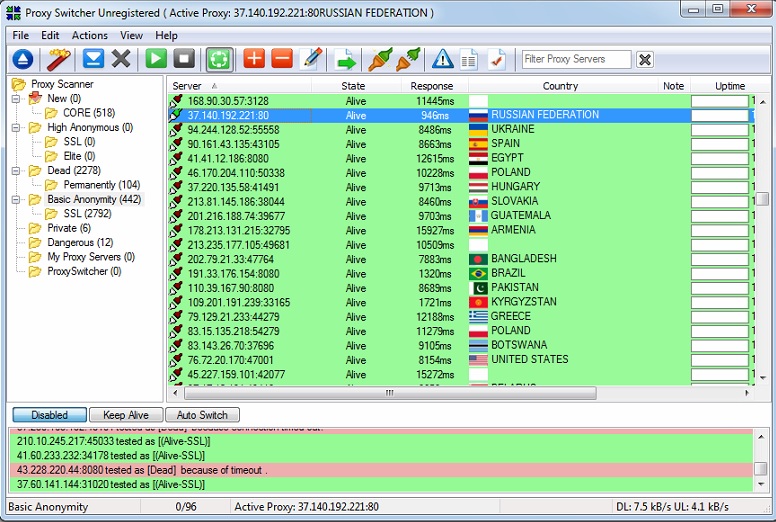Sort by the Server column header
Screen dimensions: 776x522
point(240,86)
